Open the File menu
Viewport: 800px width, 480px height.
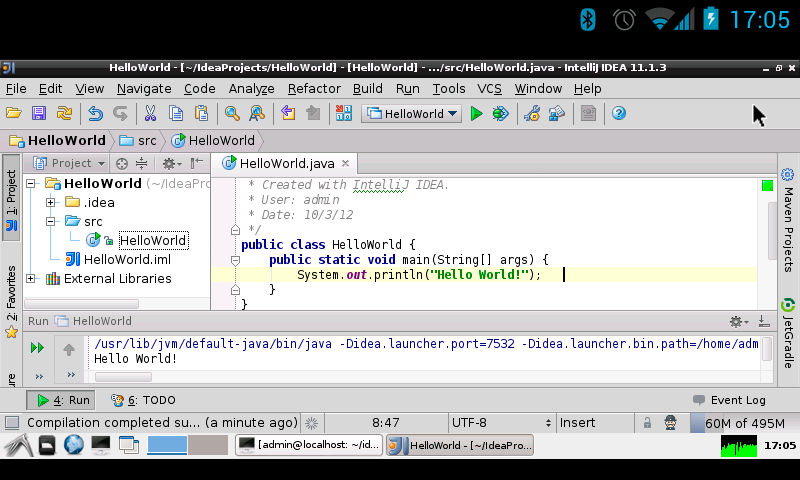(16, 89)
